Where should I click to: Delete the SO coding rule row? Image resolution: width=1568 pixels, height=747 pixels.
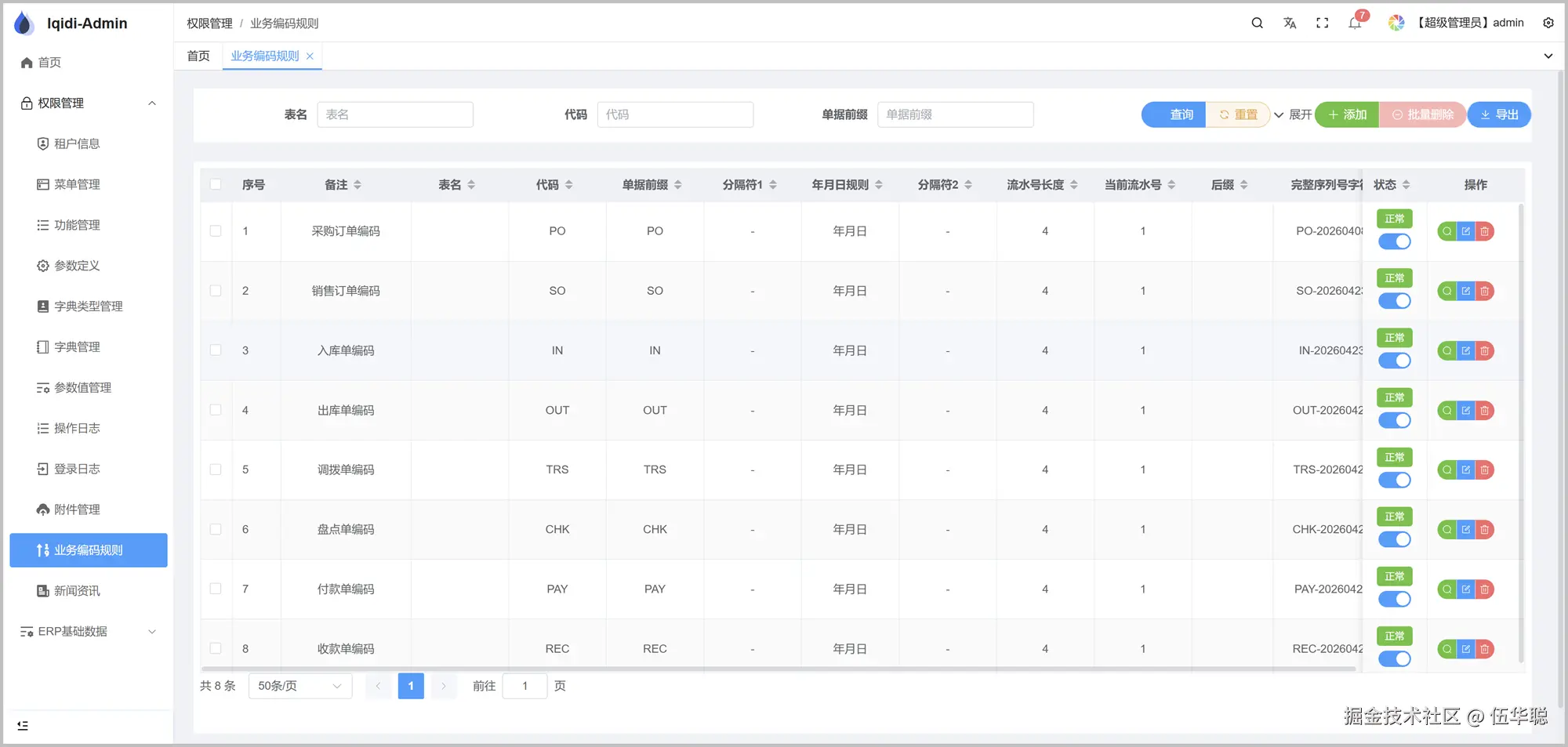pos(1485,291)
